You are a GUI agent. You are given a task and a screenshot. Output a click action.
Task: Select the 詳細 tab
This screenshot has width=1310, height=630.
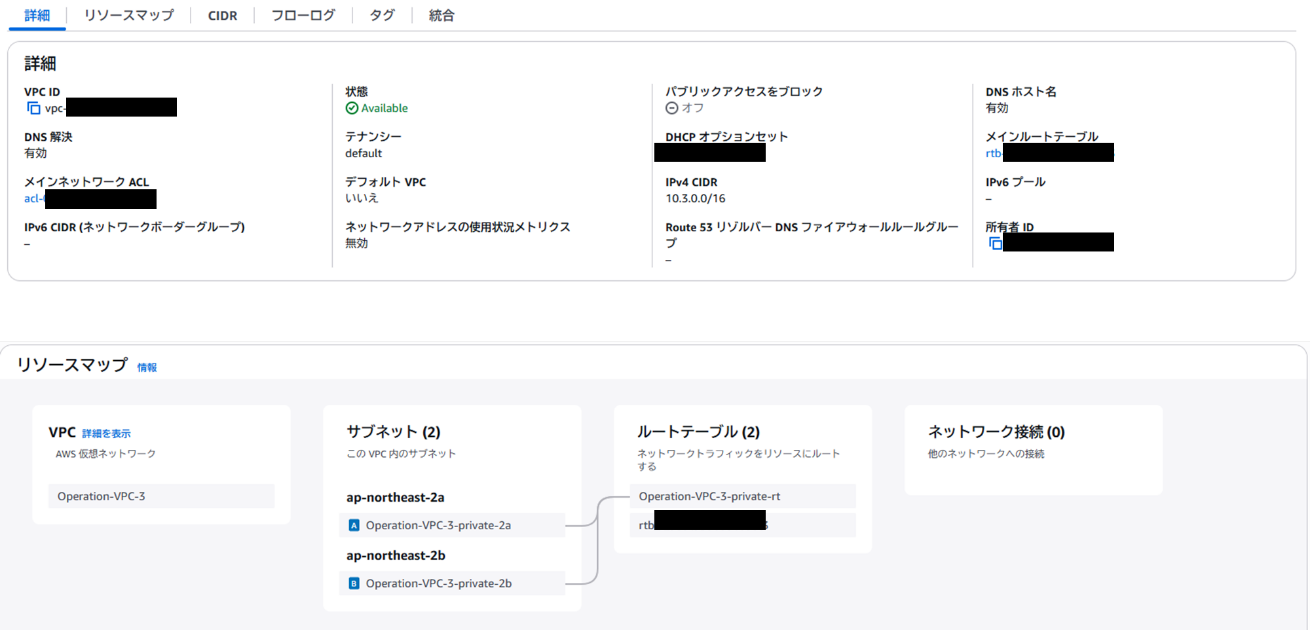pyautogui.click(x=37, y=15)
